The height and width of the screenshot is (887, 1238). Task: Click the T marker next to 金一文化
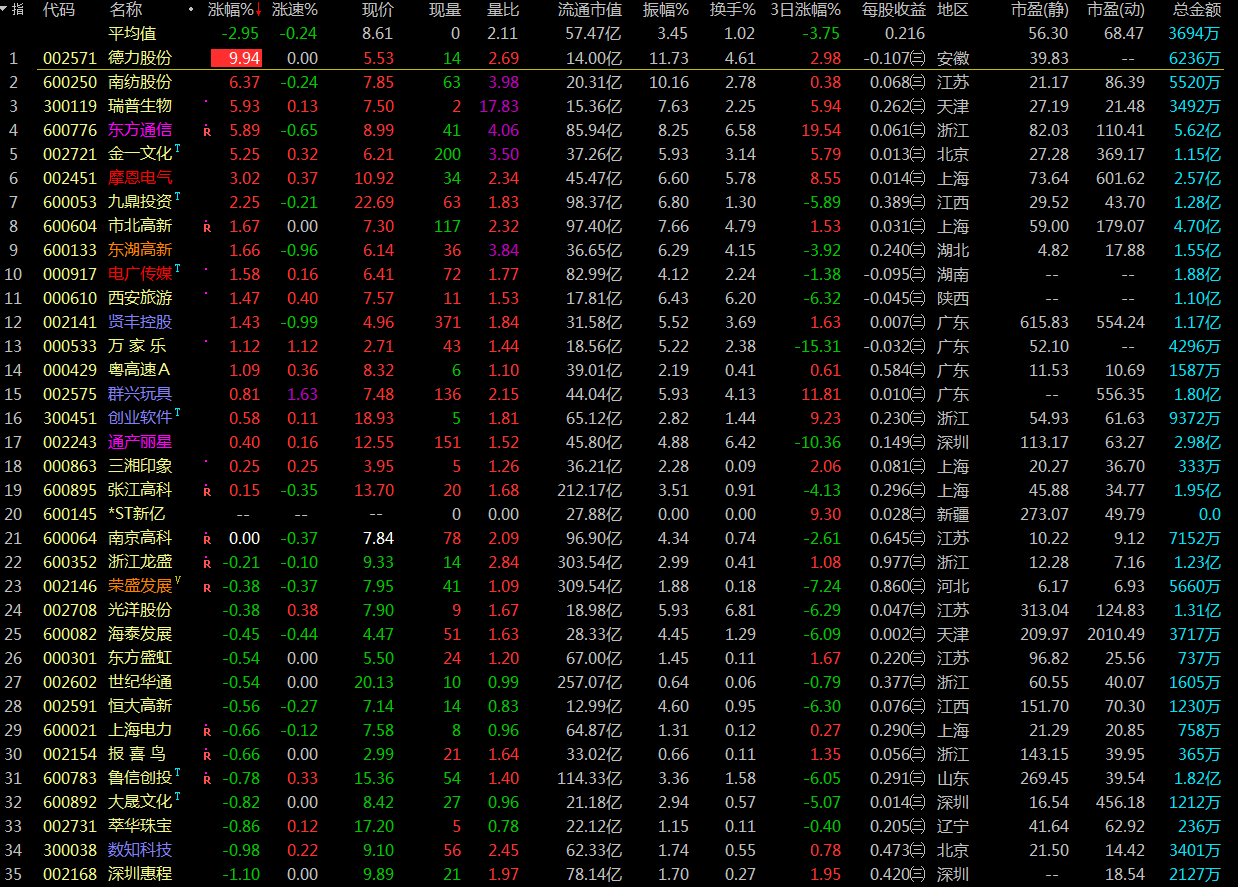177,148
